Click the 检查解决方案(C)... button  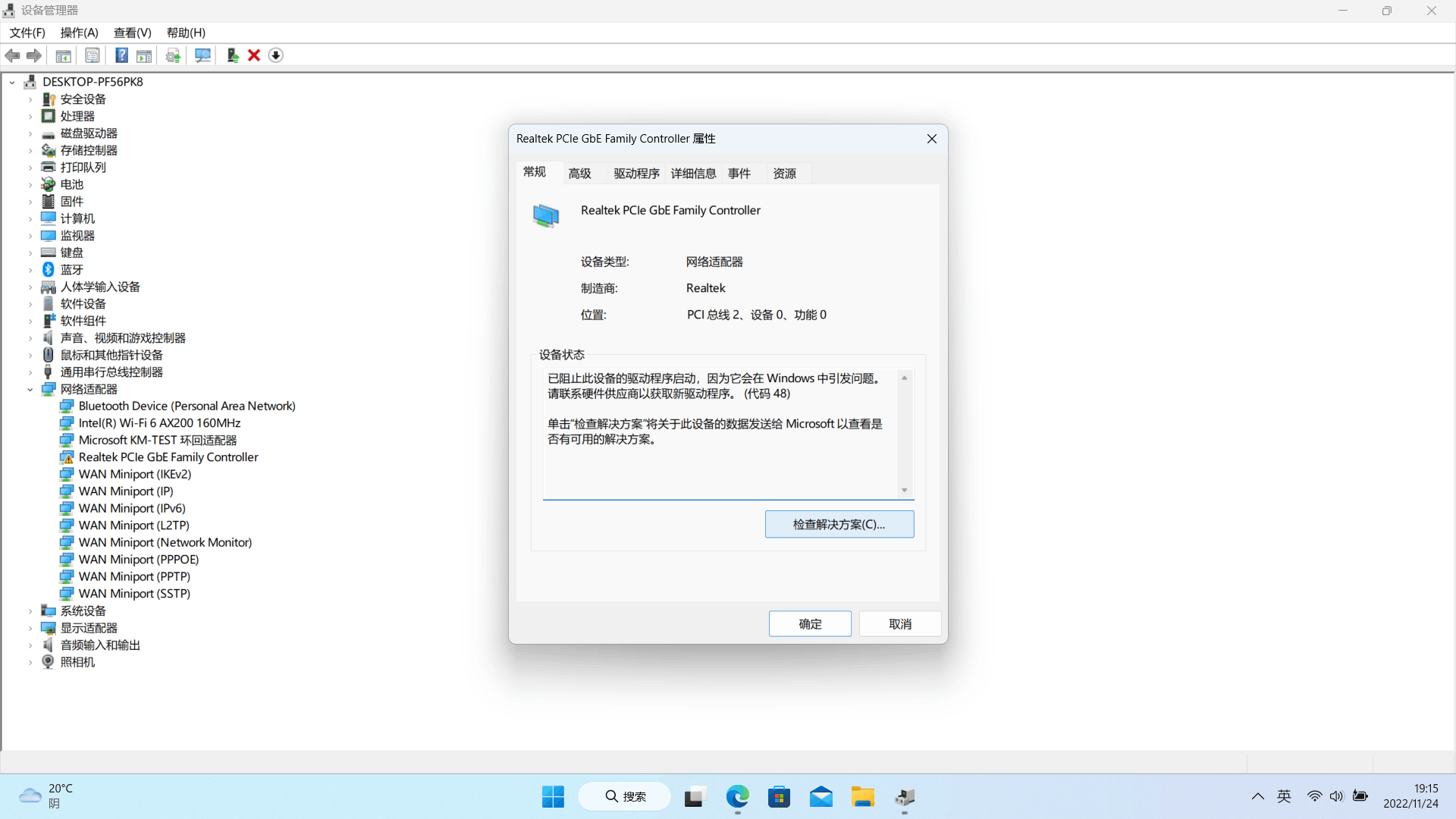[x=839, y=525]
